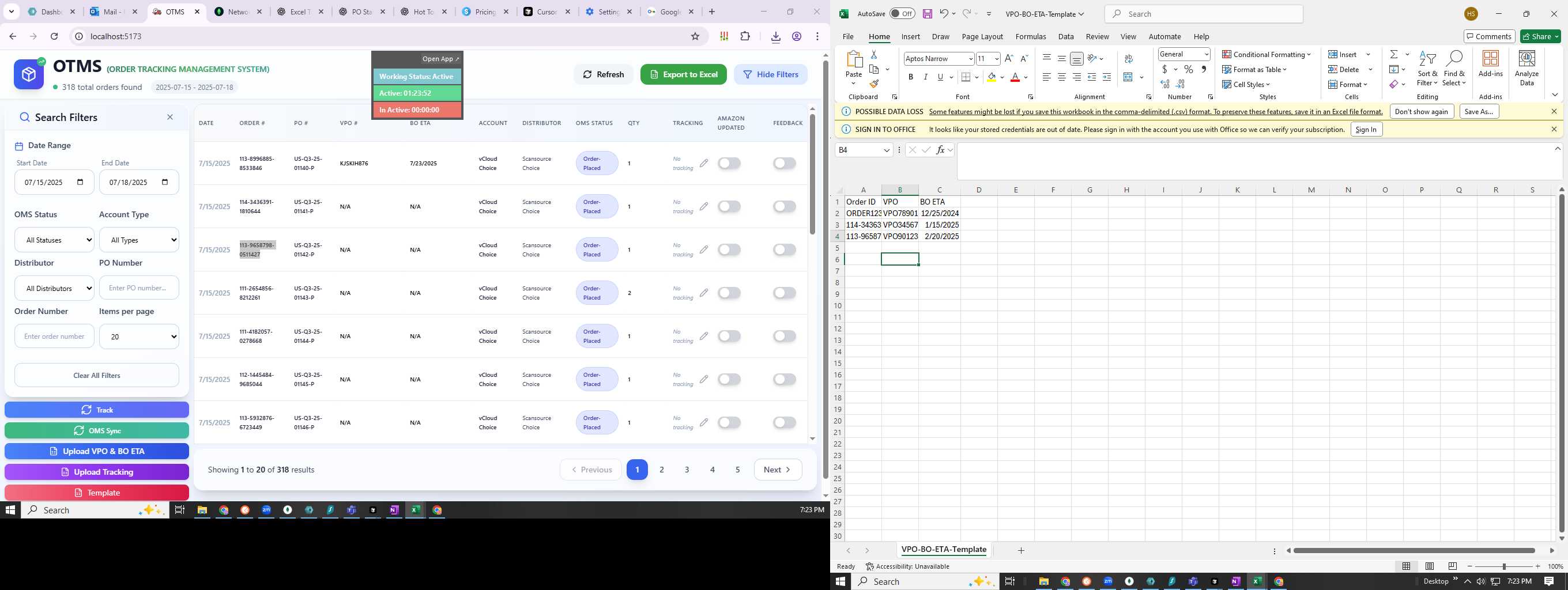The width and height of the screenshot is (1568, 590).
Task: Expand the Cell Styles dropdown
Action: [x=1246, y=85]
